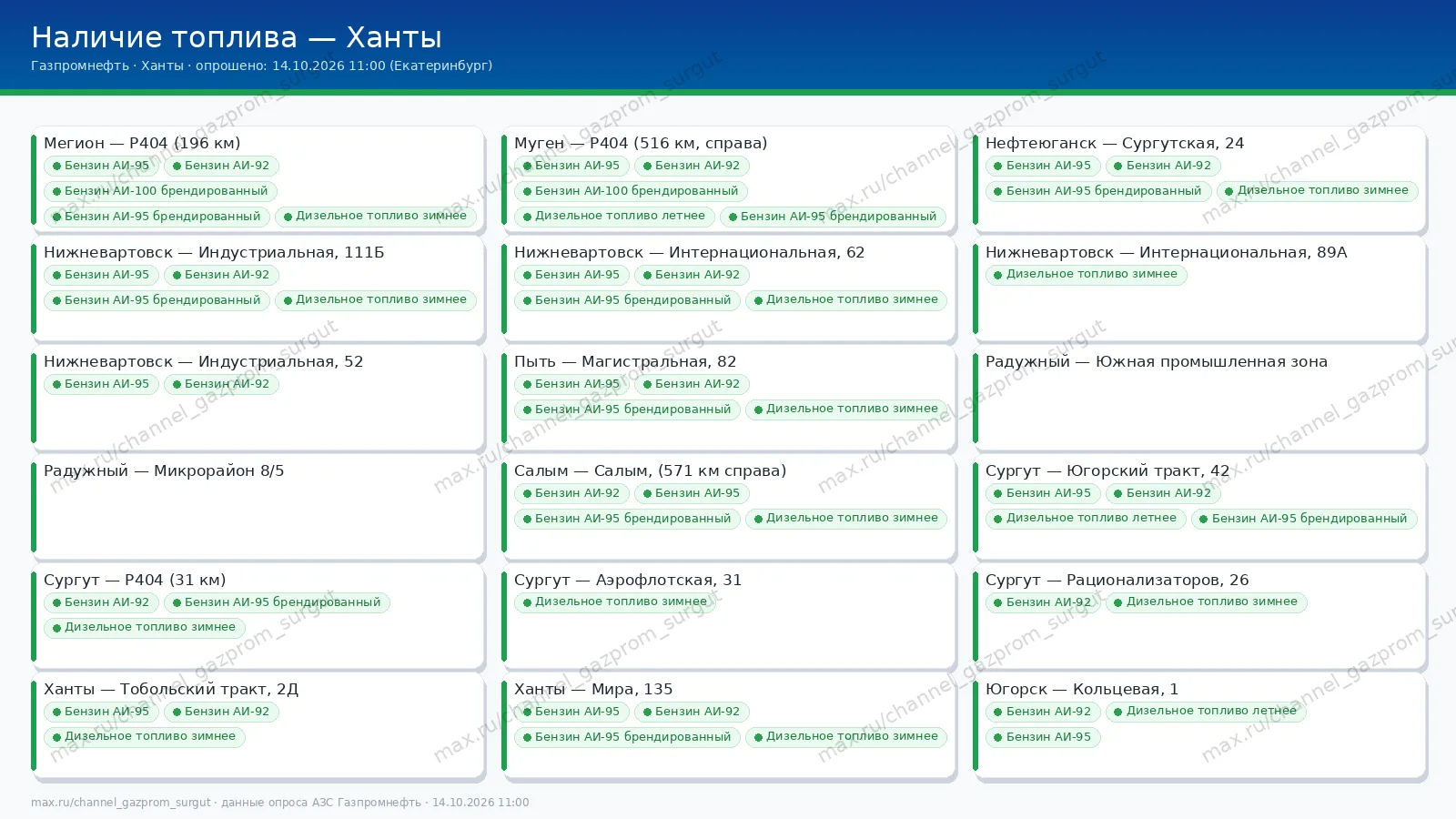Click the title "Радужный — Южная промышленная зона"
The image size is (1456, 819).
pos(1157,361)
